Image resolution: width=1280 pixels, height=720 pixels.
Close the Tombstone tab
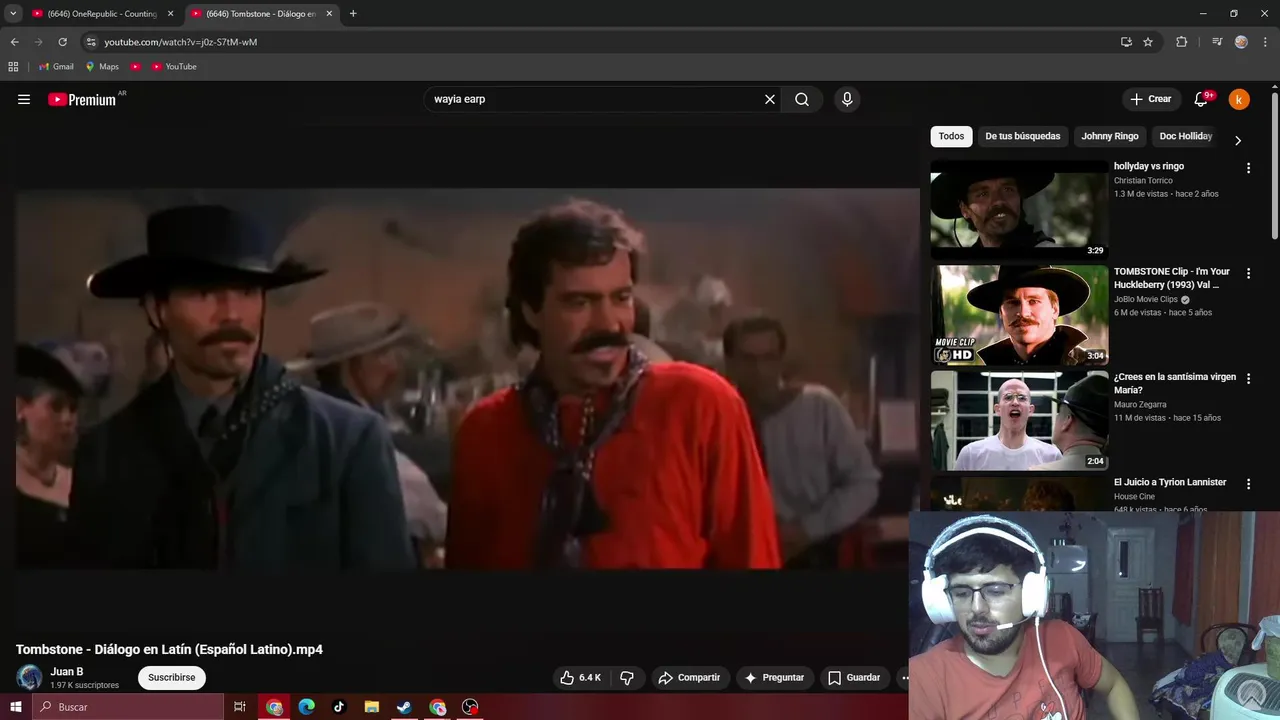pos(329,14)
